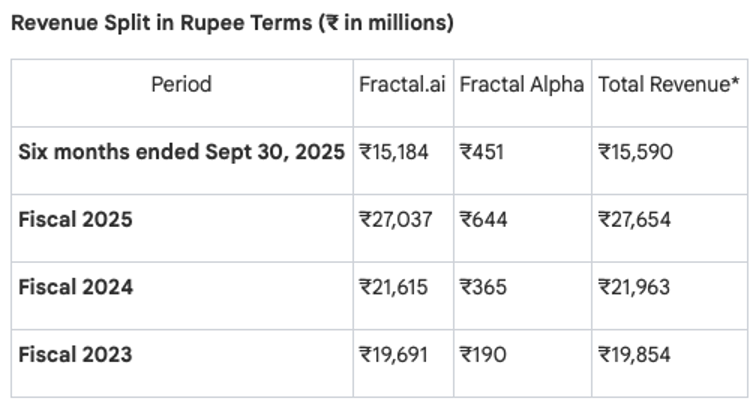Click the ₹15,590 total revenue cell
Screen dimensions: 756x404
tap(634, 152)
